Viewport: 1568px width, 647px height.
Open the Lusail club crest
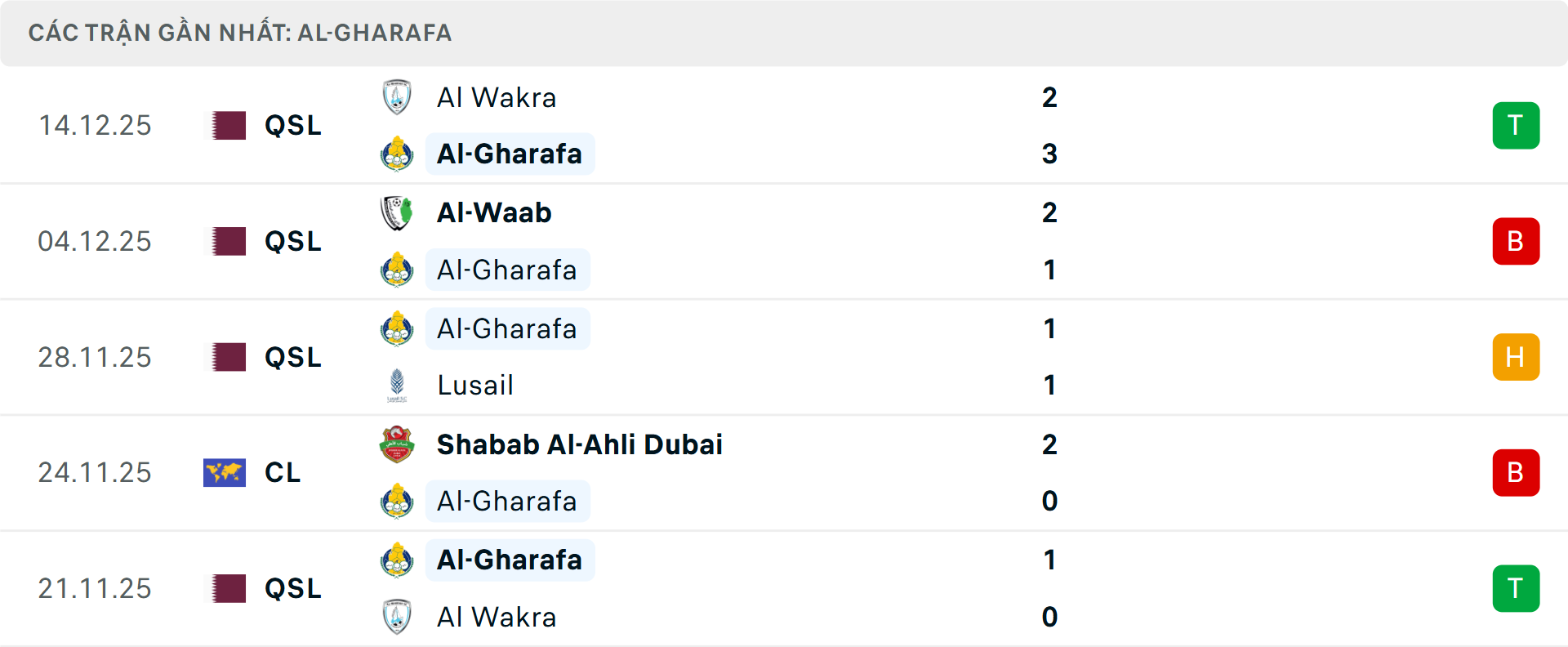(x=398, y=385)
